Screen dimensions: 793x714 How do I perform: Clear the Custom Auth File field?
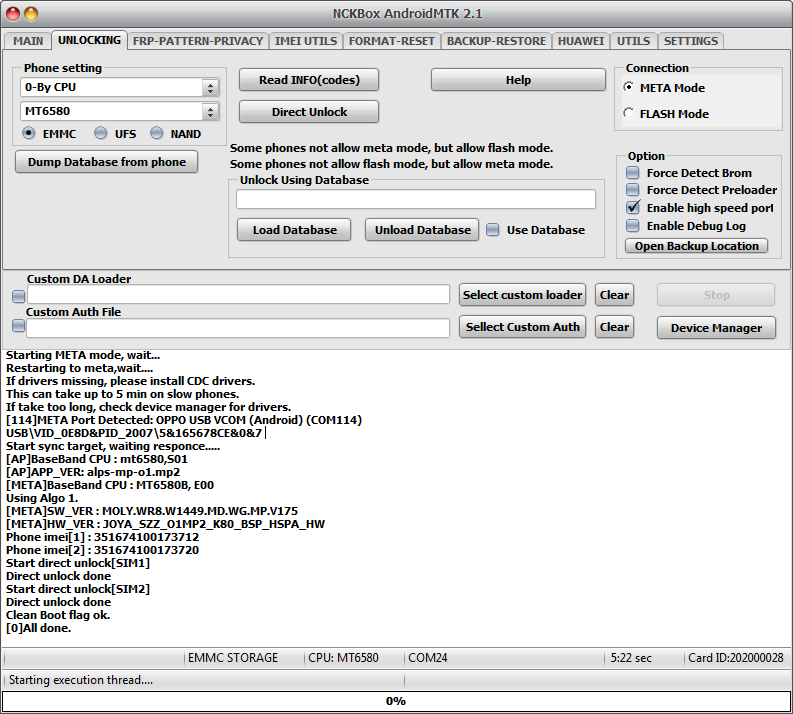tap(614, 327)
